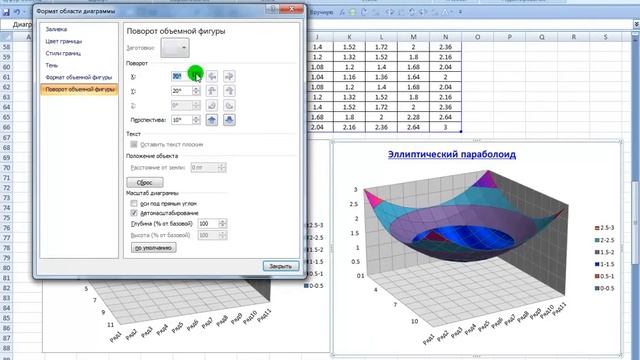Viewport: 640px width, 360px height.
Task: Click cell containing 1.16
Action: click(349, 77)
